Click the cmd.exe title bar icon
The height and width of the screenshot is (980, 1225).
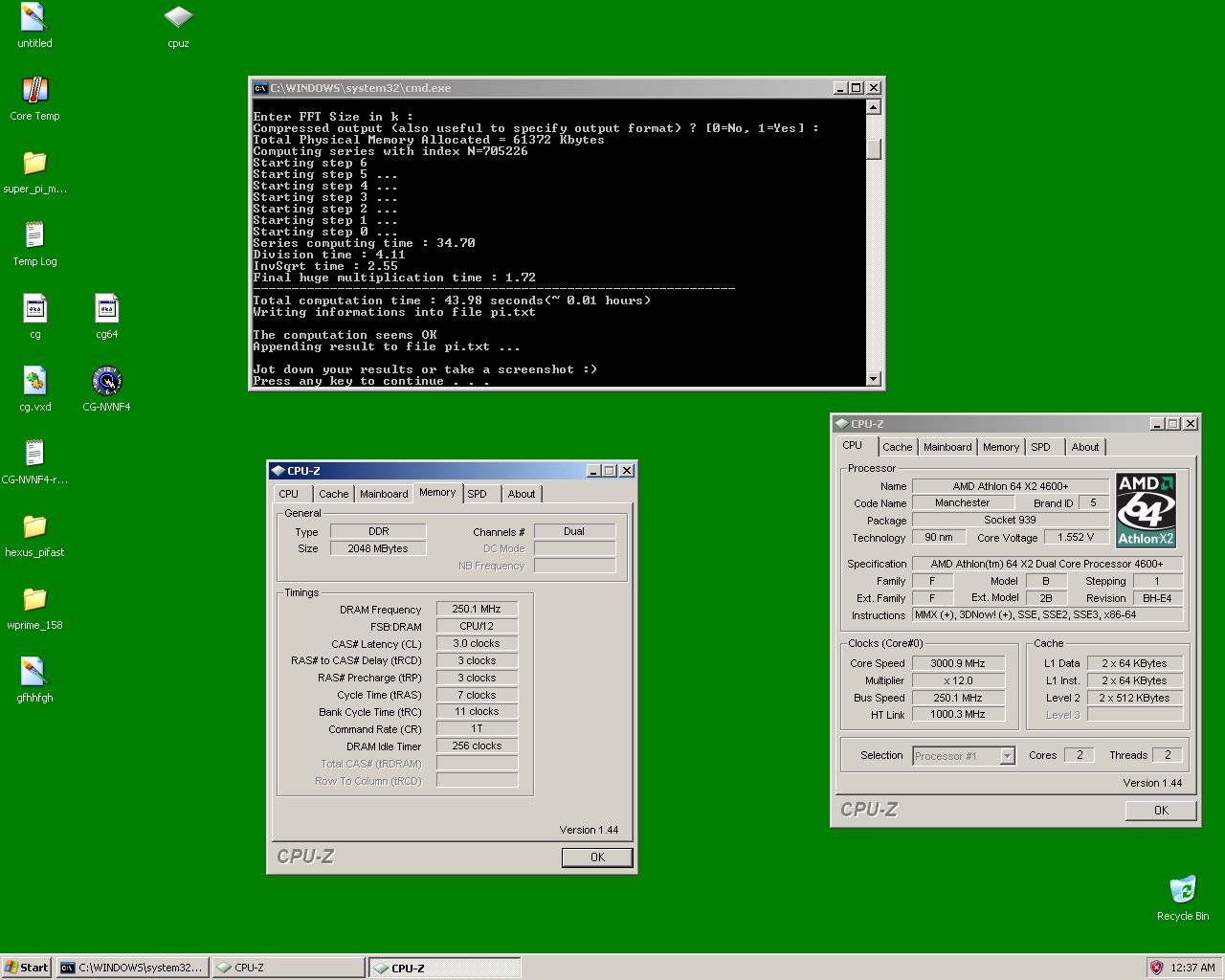pos(260,88)
